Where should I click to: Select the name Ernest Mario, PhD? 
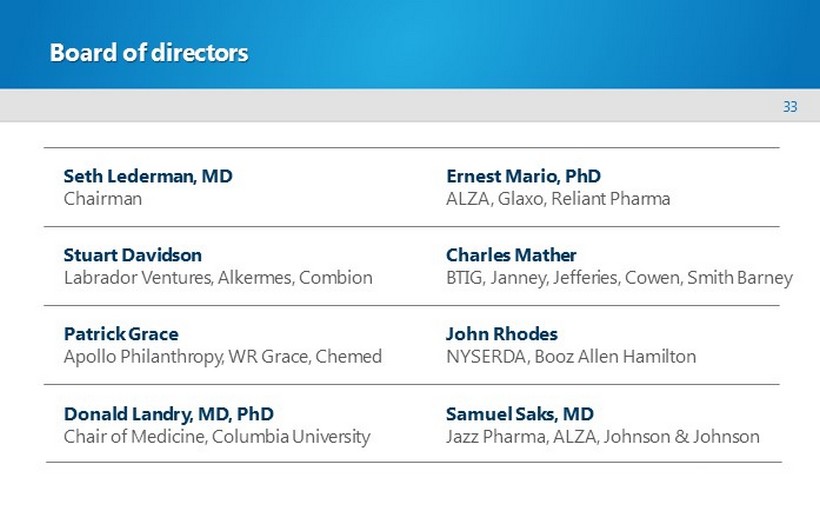pos(523,176)
